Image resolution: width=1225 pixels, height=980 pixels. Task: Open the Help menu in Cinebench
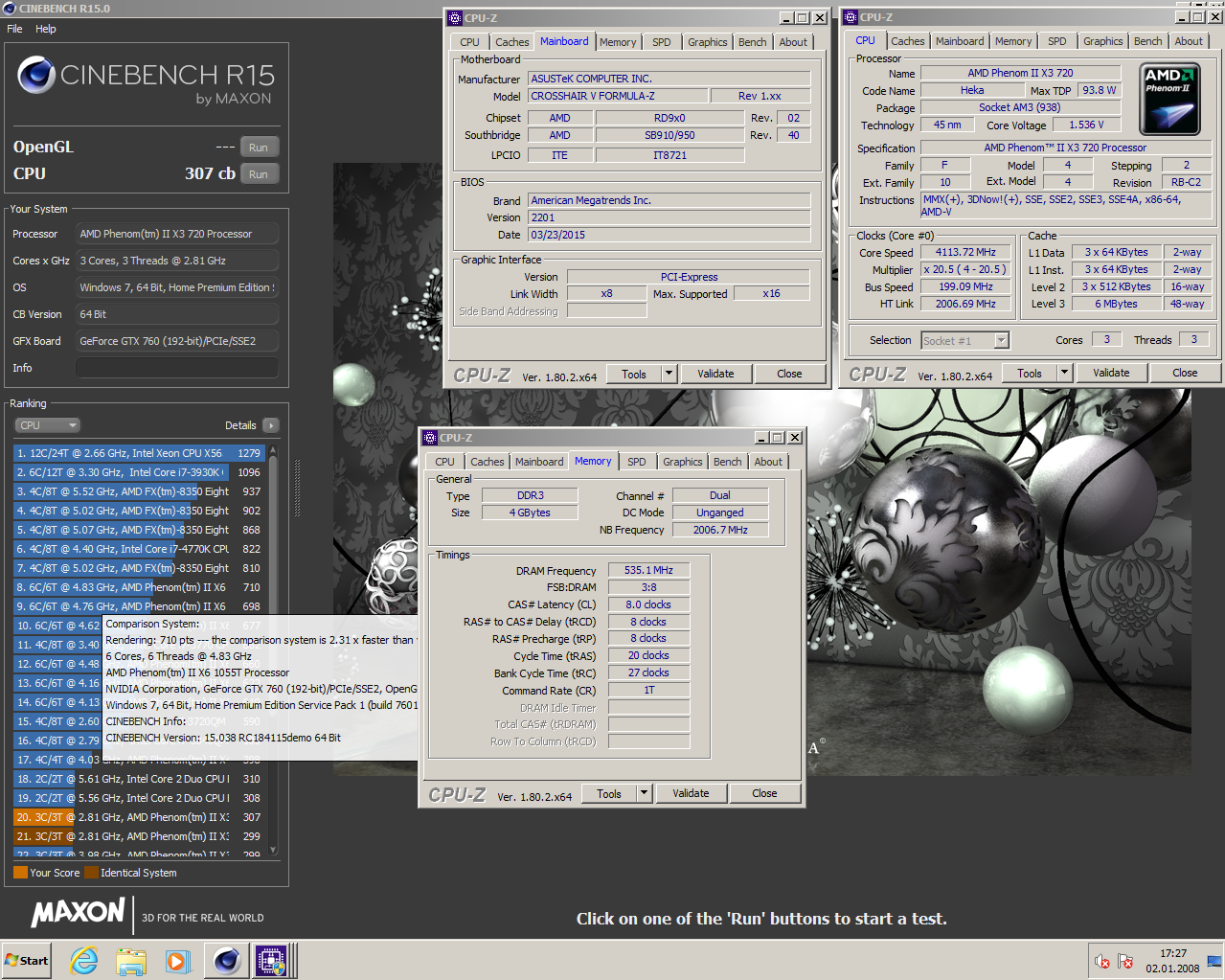[46, 29]
